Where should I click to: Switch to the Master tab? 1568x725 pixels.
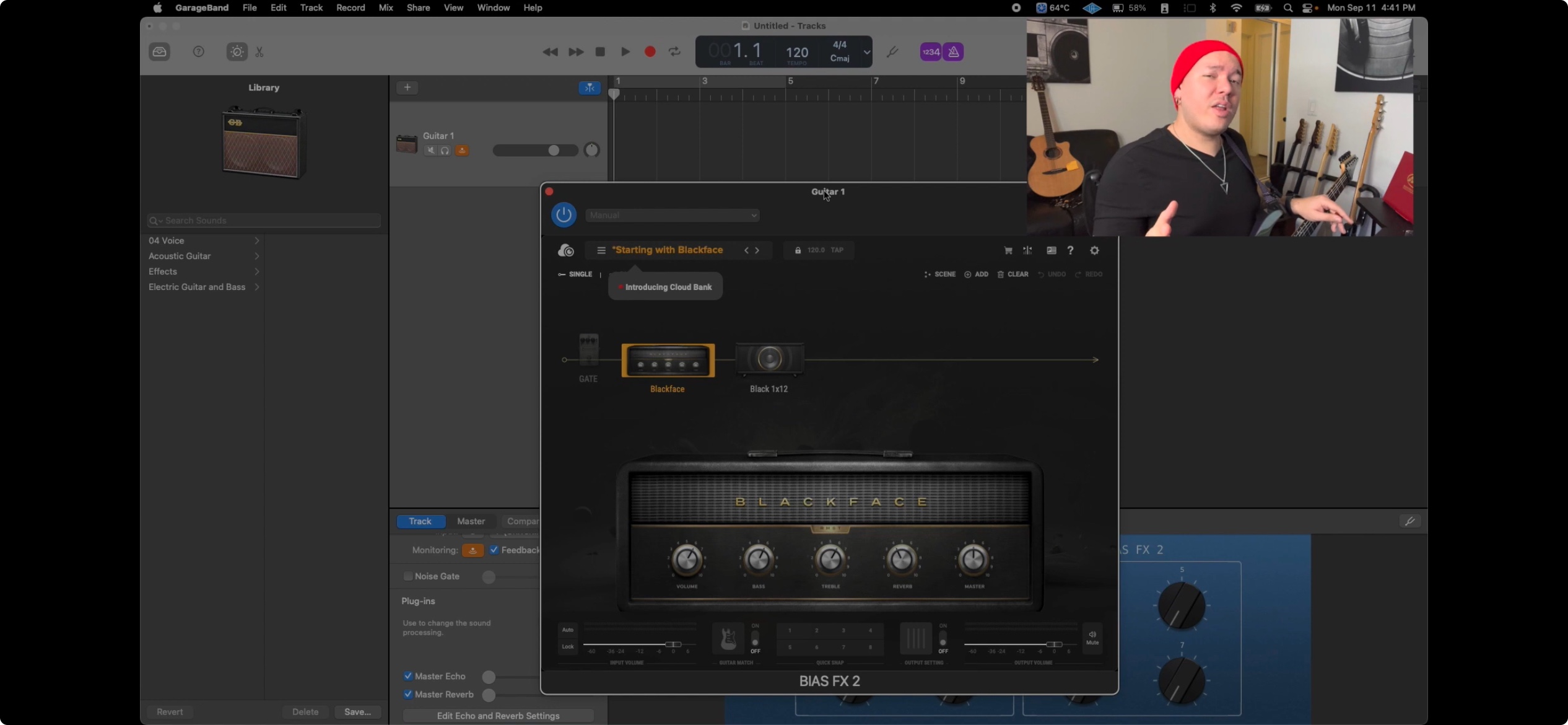471,521
